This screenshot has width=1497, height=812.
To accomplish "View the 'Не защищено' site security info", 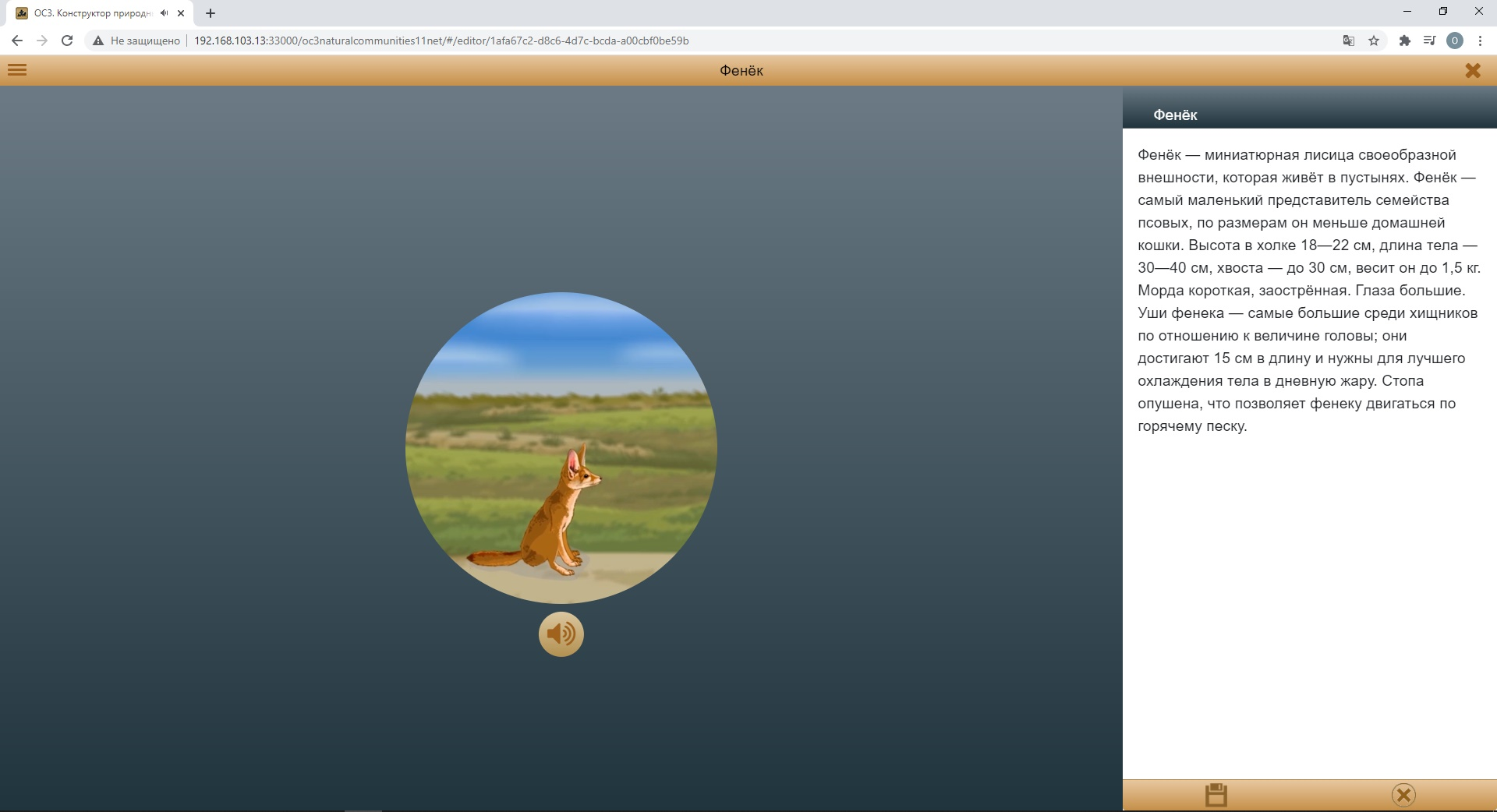I will coord(136,41).
